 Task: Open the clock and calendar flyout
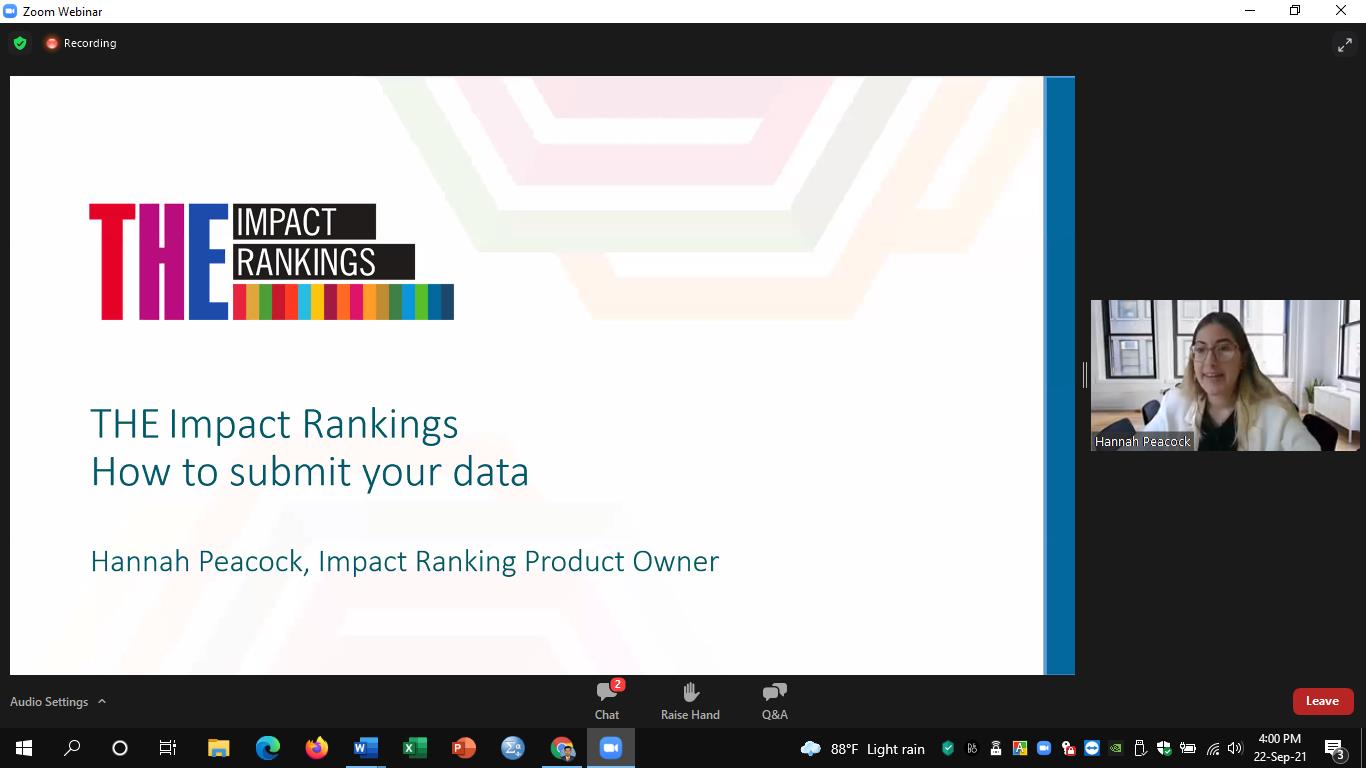click(x=1280, y=748)
